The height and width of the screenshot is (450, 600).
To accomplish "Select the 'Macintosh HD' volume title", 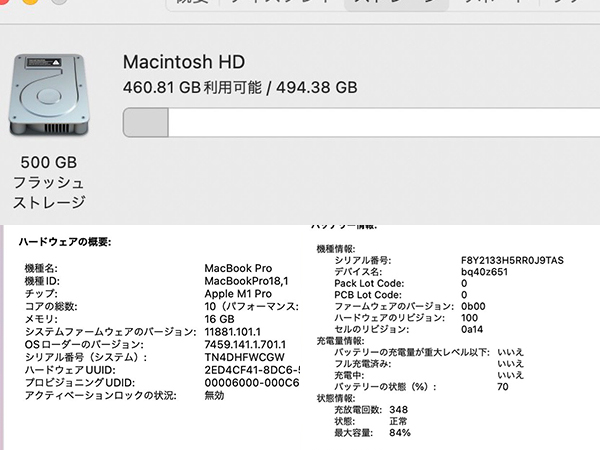I will point(184,62).
